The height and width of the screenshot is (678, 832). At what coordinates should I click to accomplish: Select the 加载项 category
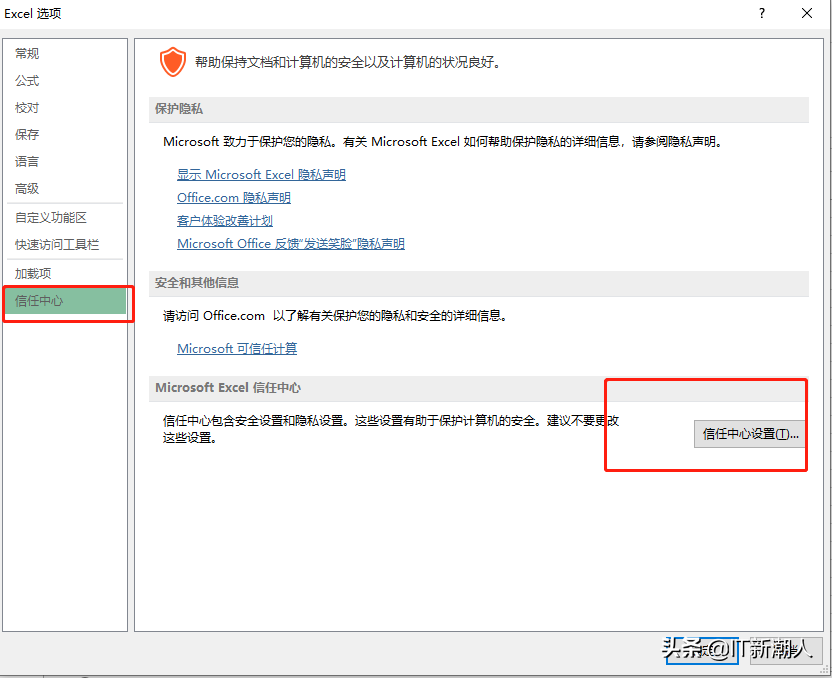tap(33, 273)
